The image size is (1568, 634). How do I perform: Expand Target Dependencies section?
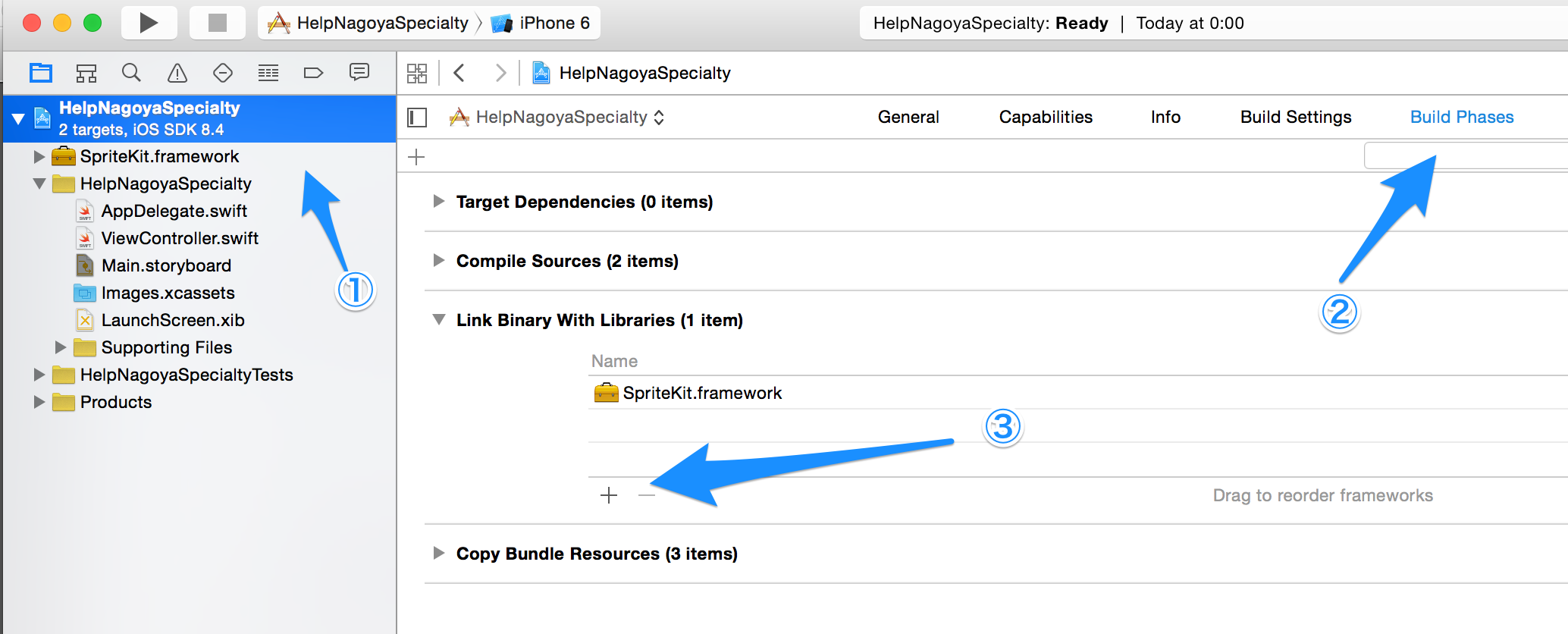pyautogui.click(x=438, y=202)
